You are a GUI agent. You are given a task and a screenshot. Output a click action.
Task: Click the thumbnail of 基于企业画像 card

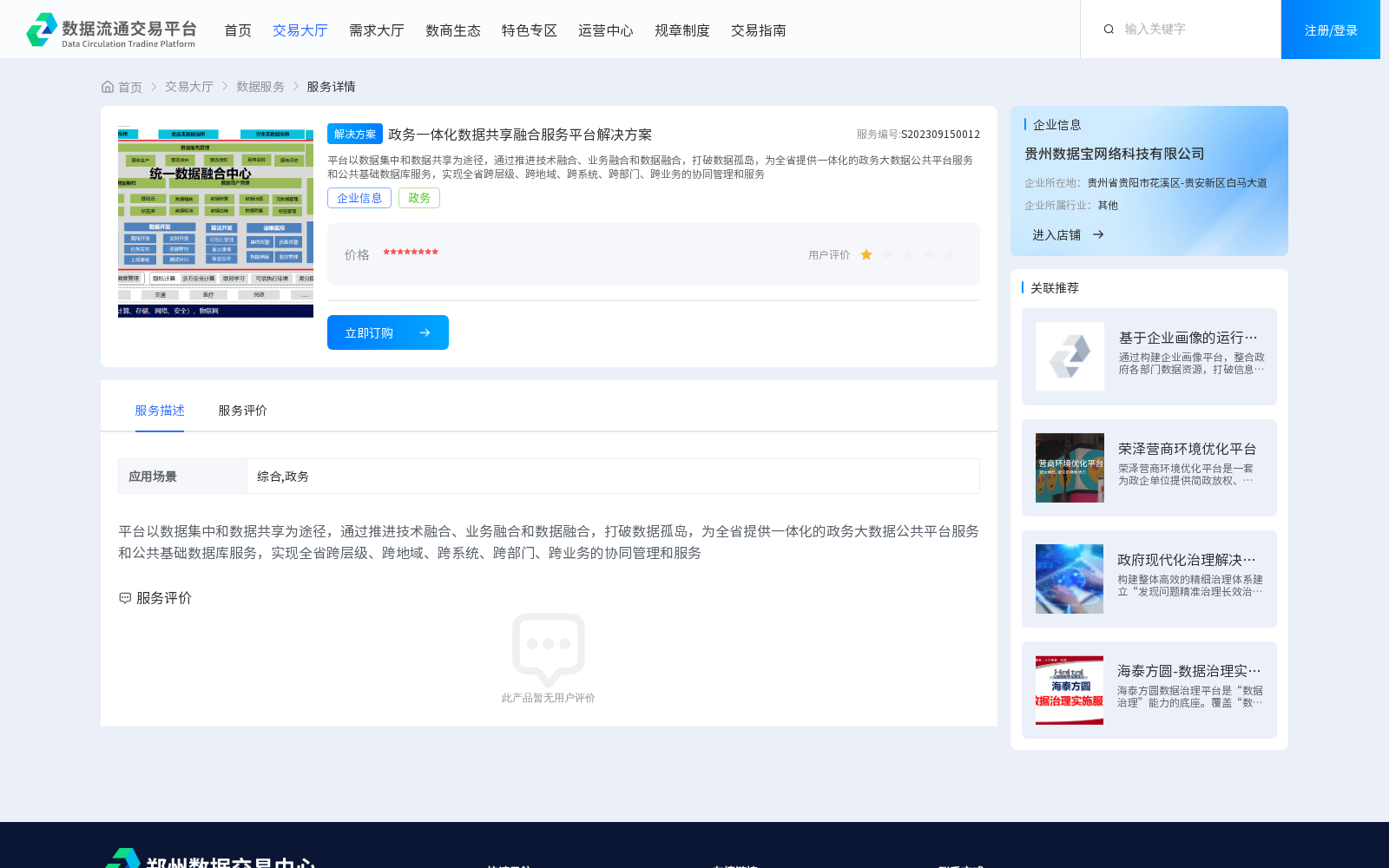coord(1070,357)
